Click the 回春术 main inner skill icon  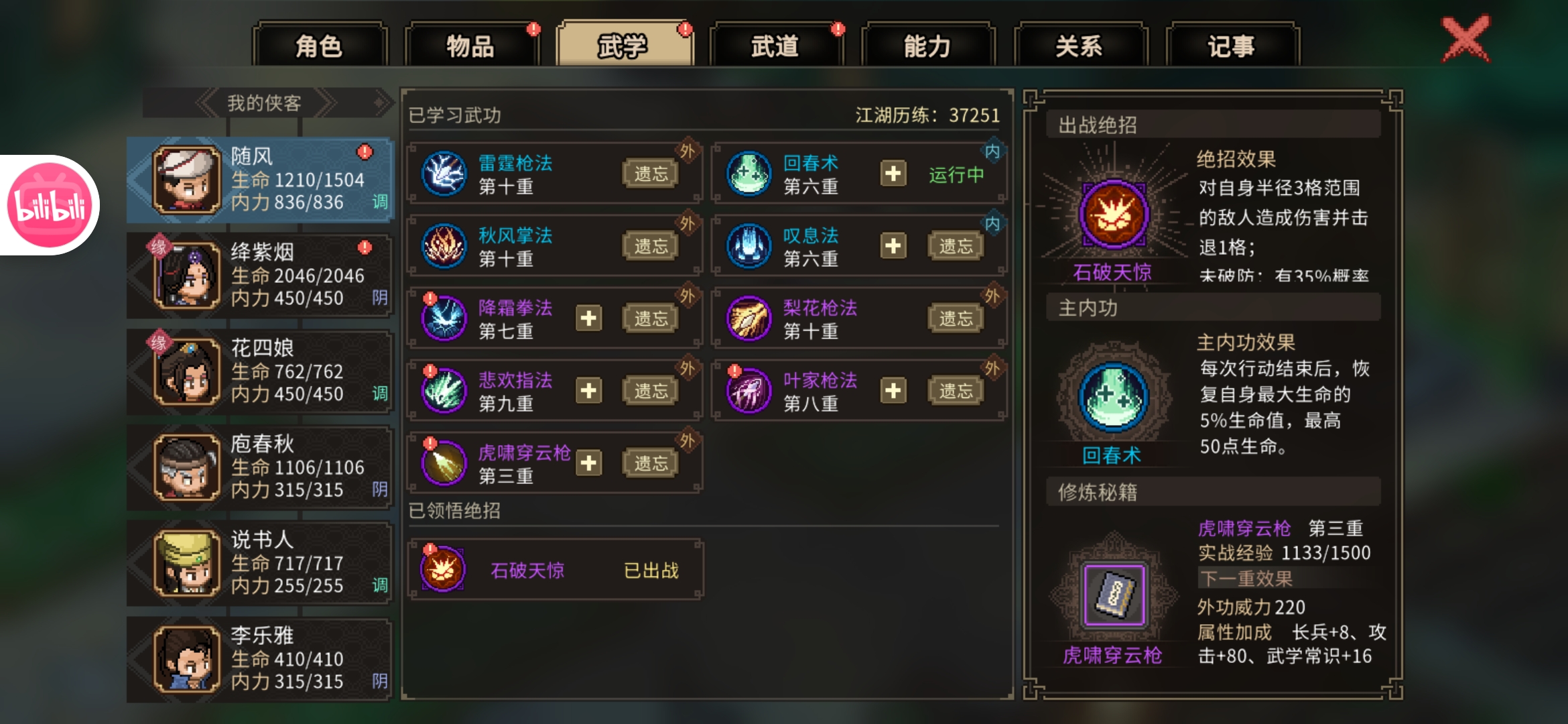(x=1114, y=397)
